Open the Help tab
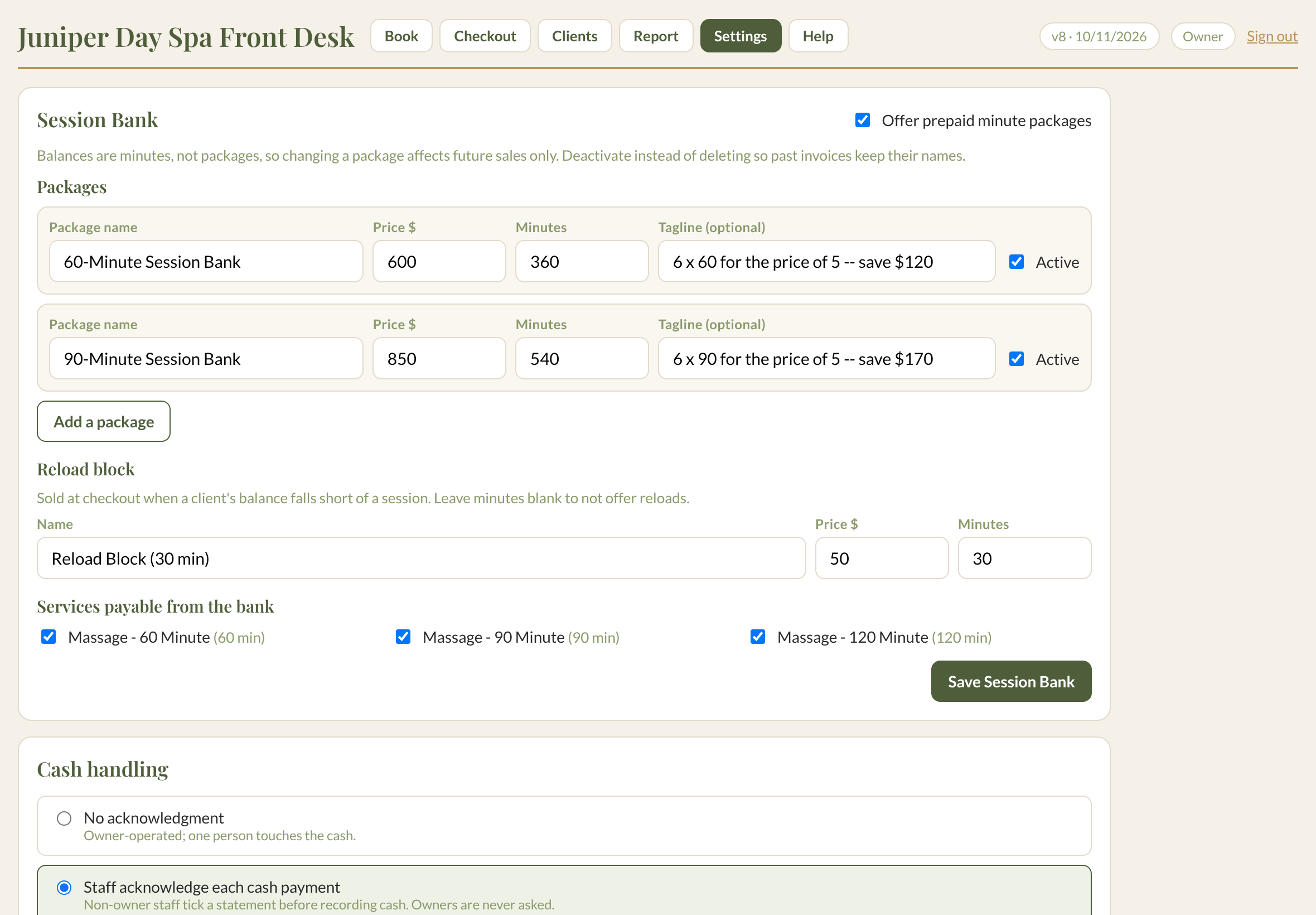This screenshot has height=915, width=1316. (x=817, y=36)
